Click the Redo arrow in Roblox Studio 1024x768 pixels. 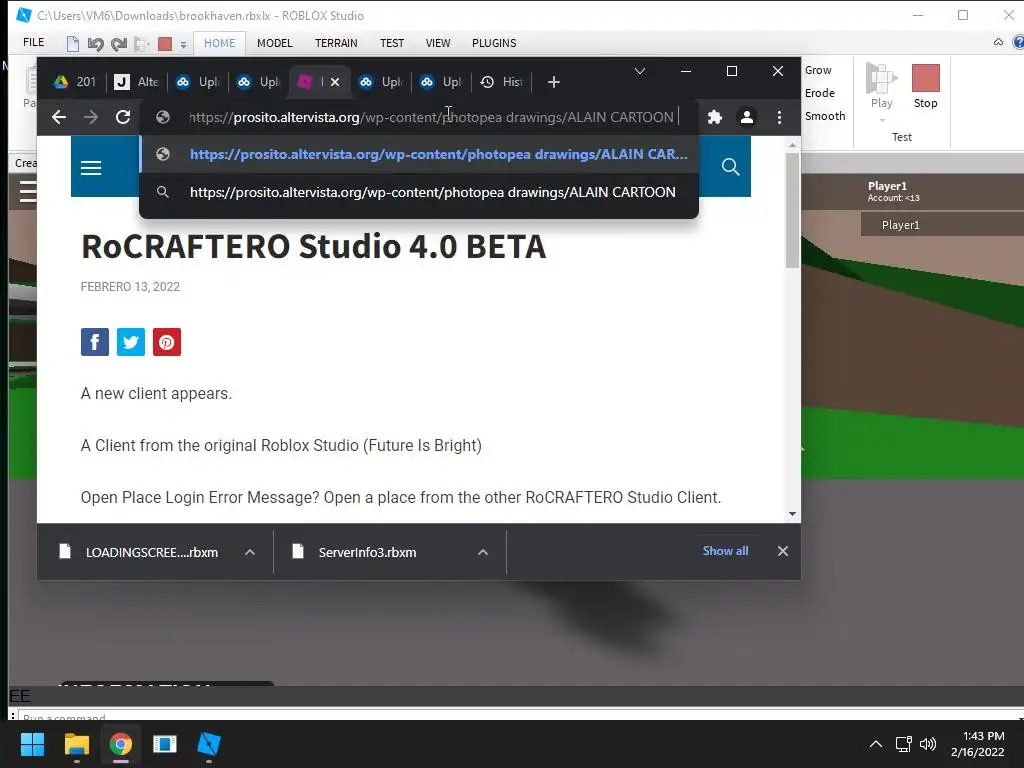pyautogui.click(x=118, y=44)
